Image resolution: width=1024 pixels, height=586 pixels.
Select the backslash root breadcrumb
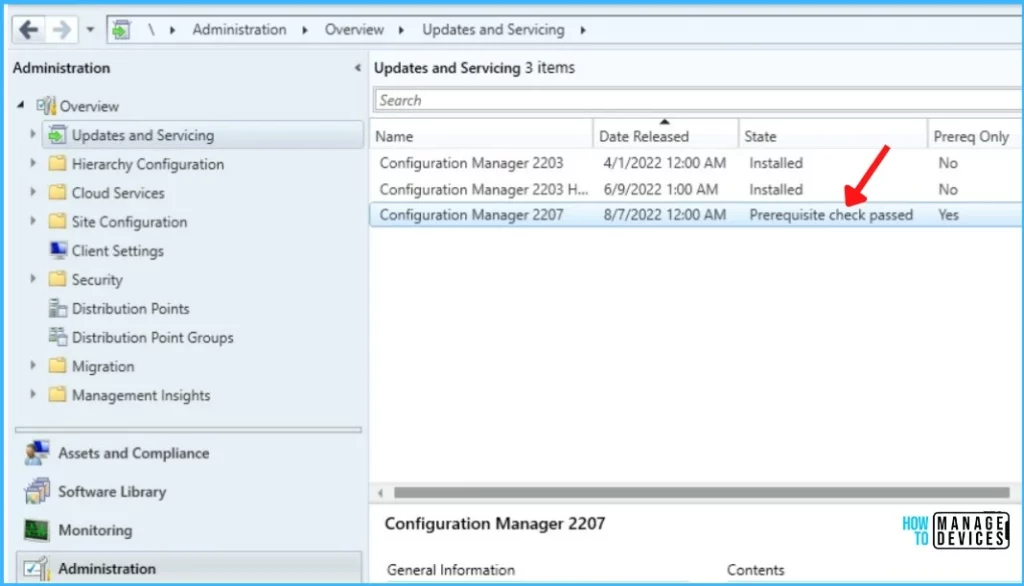(x=152, y=29)
